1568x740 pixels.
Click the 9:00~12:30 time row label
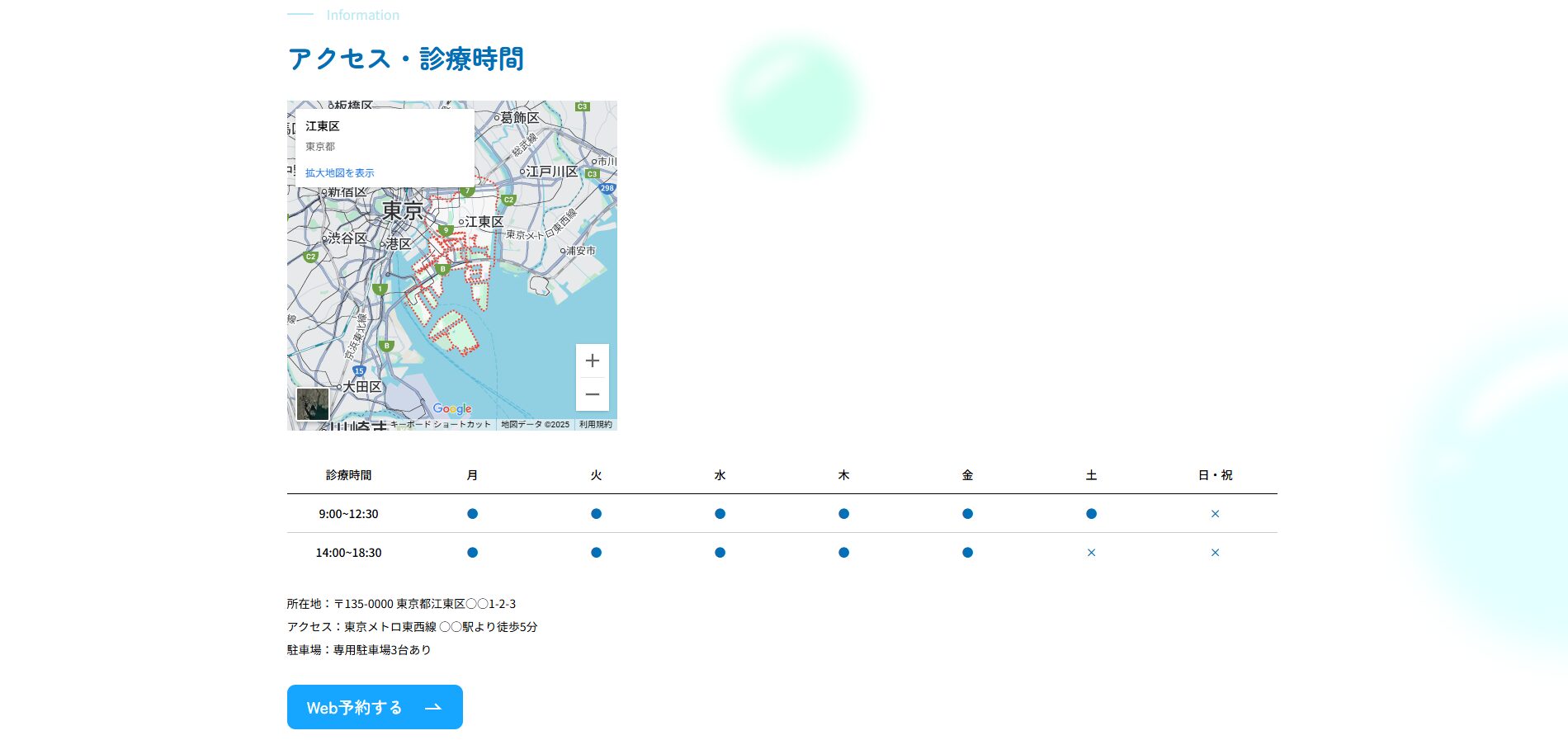(348, 514)
